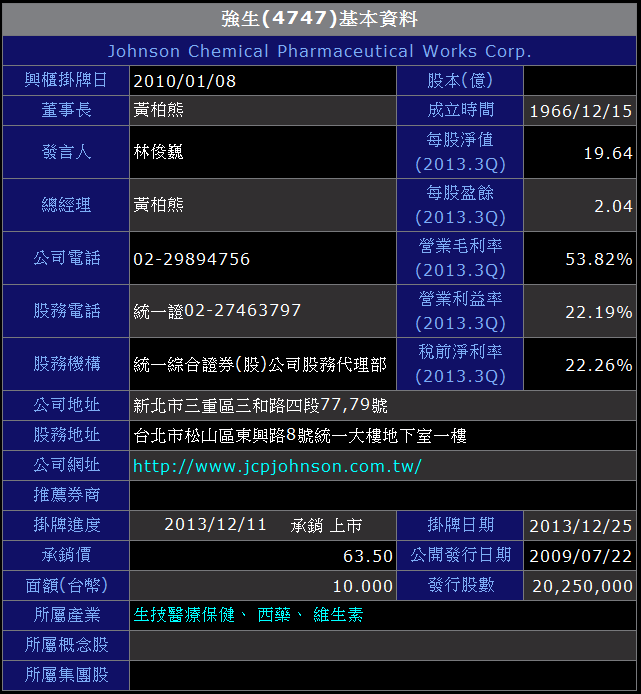Click the 股務電話 label

coord(66,311)
